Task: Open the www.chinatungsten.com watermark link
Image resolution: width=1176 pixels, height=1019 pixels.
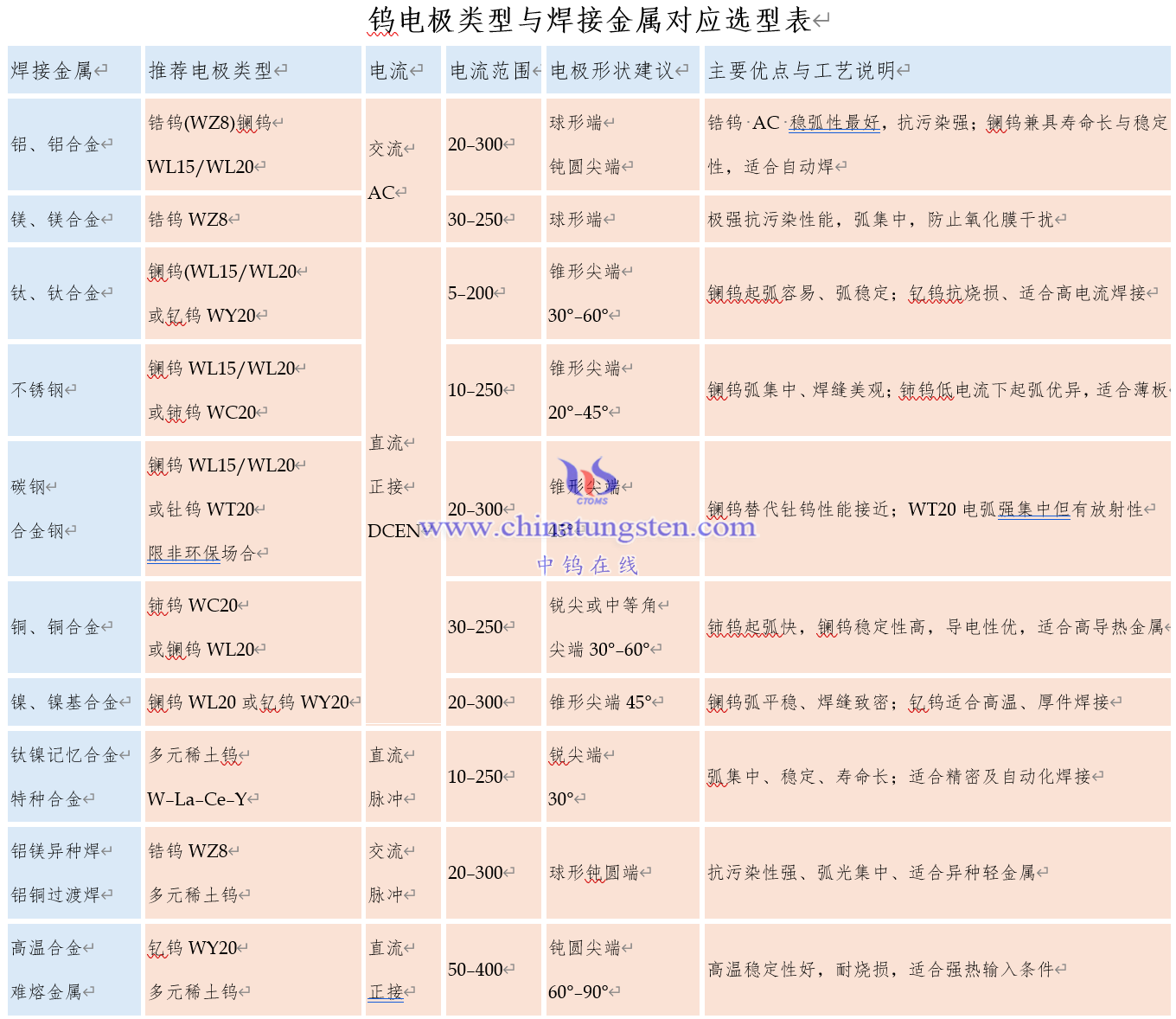Action: pyautogui.click(x=587, y=527)
